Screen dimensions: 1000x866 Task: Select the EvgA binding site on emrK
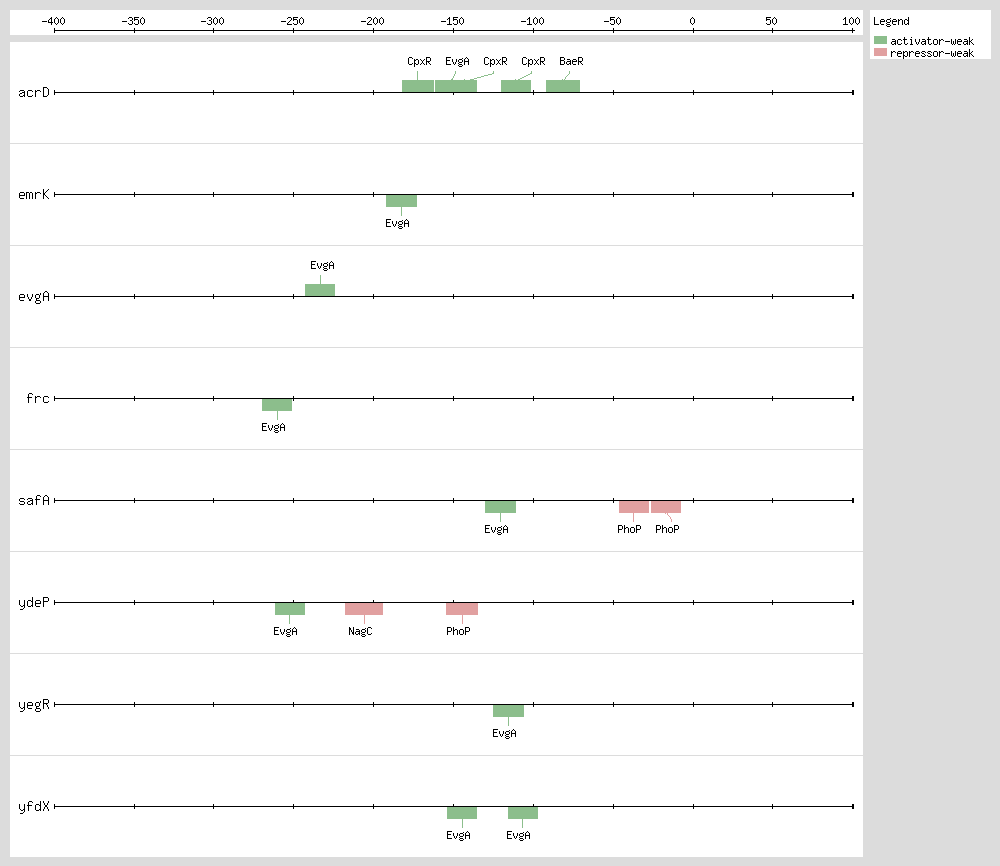tap(401, 201)
